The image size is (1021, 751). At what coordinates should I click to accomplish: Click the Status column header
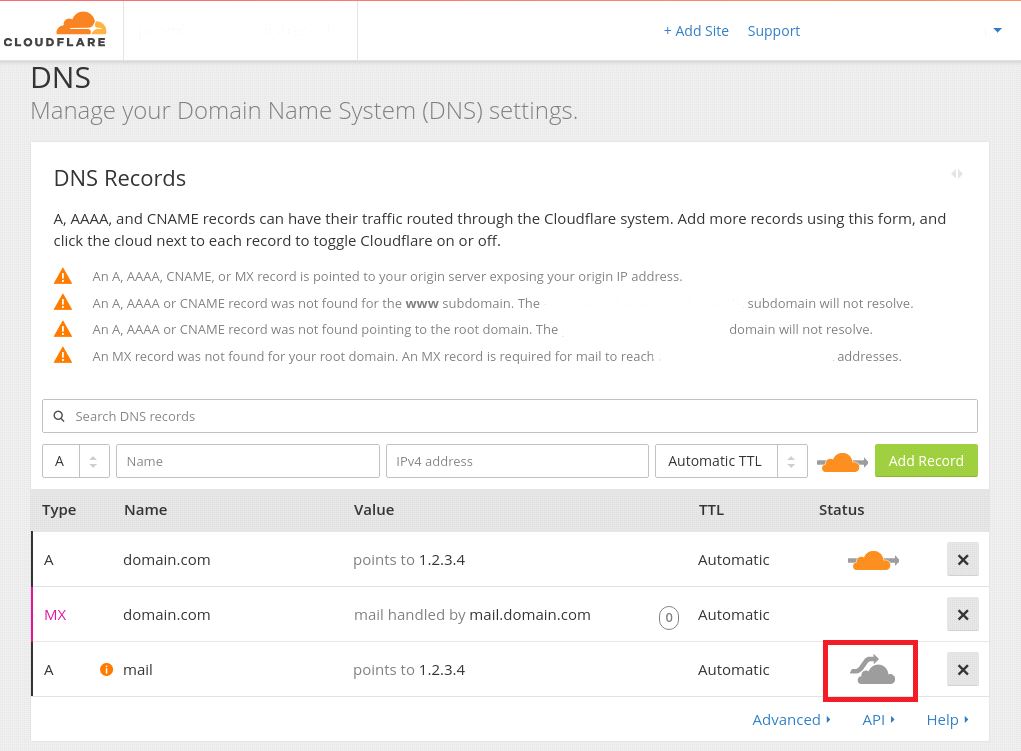coord(841,510)
